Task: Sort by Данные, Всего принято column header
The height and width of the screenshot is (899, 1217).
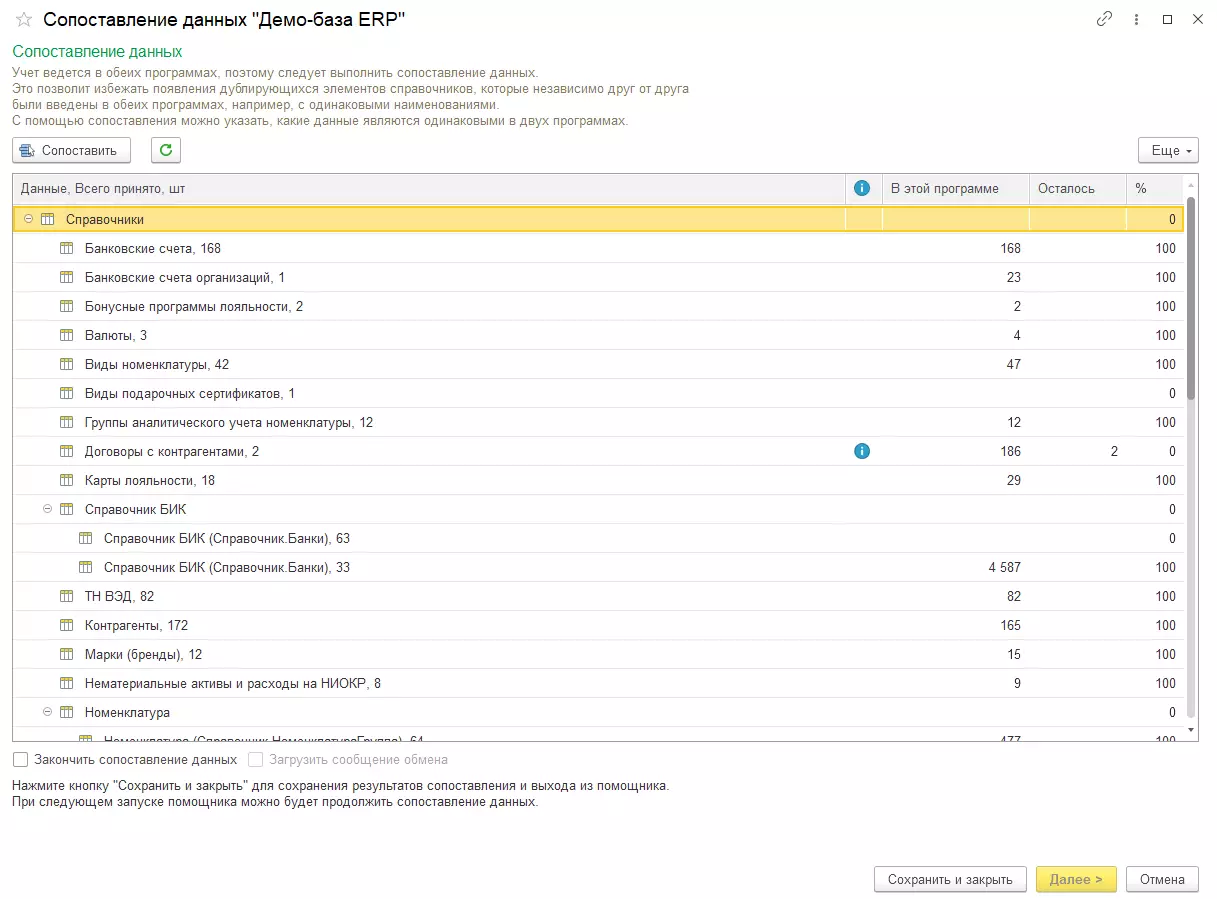Action: click(429, 188)
